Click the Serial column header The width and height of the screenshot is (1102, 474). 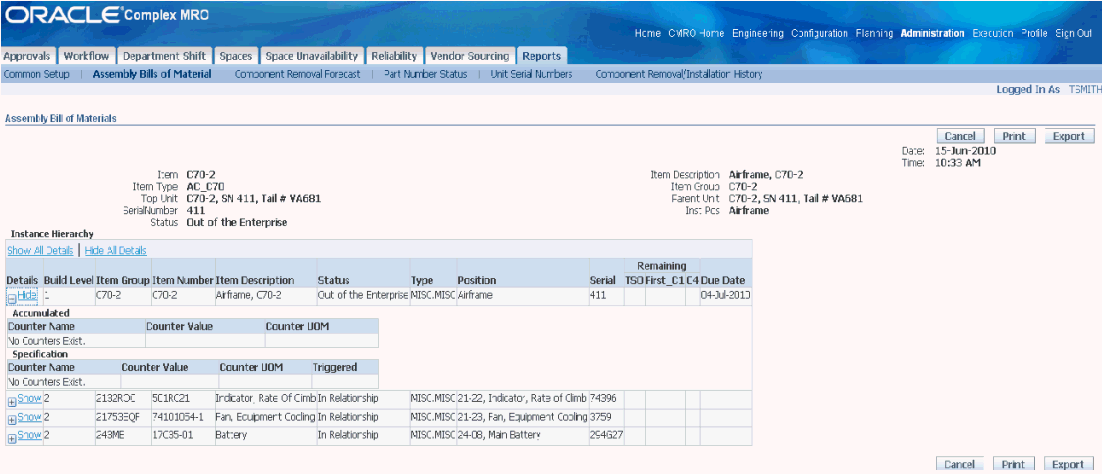[x=602, y=280]
